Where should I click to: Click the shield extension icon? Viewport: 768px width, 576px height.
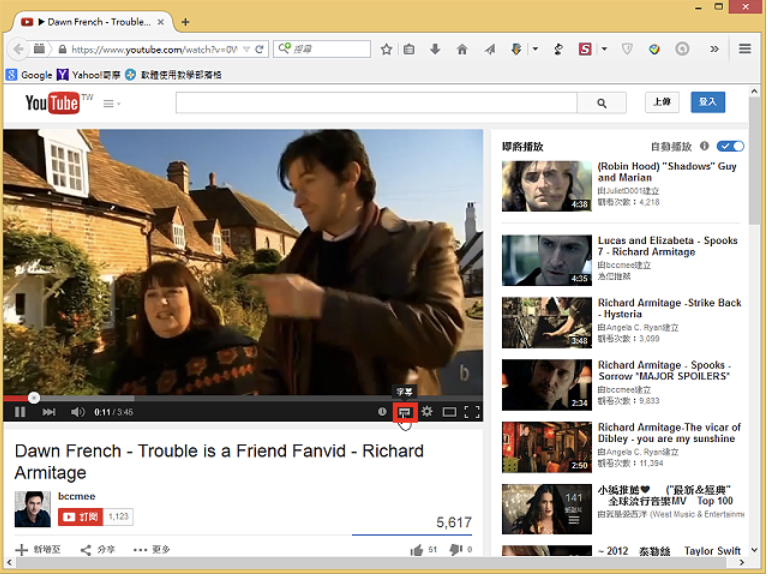click(627, 49)
